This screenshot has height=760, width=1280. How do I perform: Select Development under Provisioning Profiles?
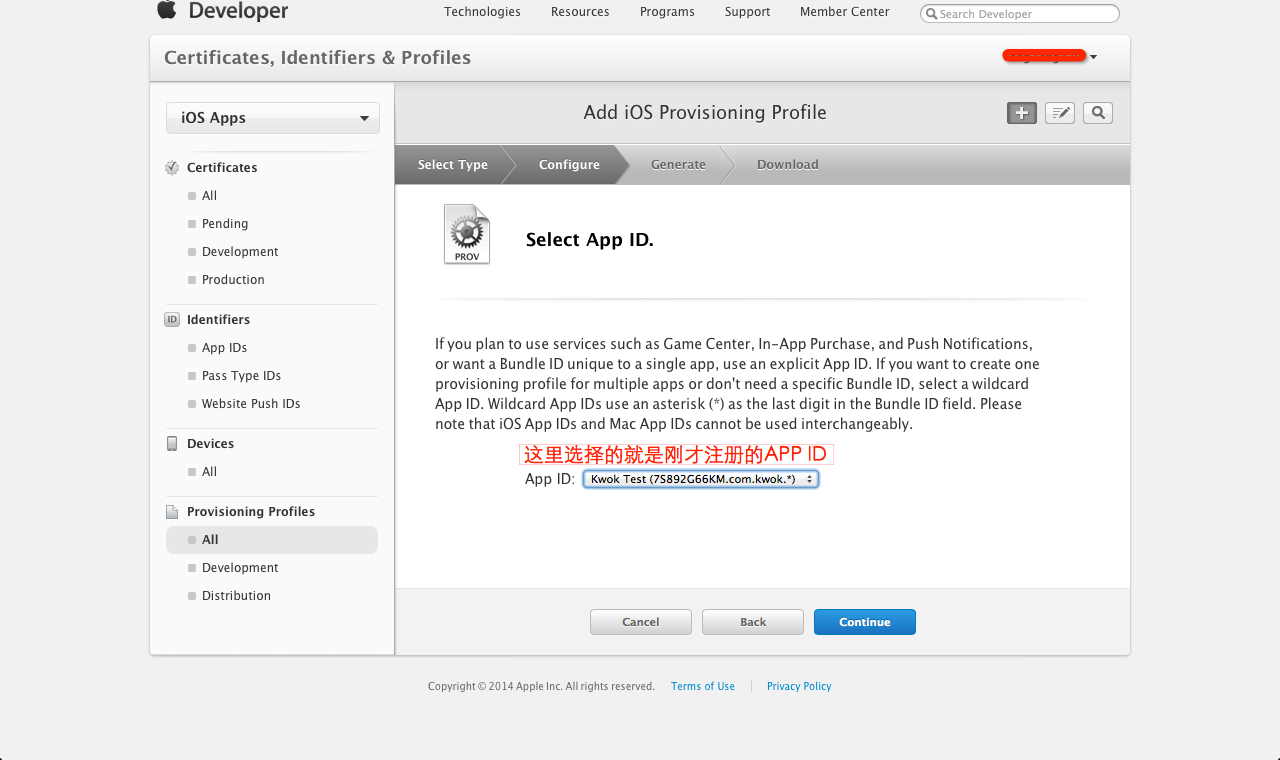click(x=240, y=568)
